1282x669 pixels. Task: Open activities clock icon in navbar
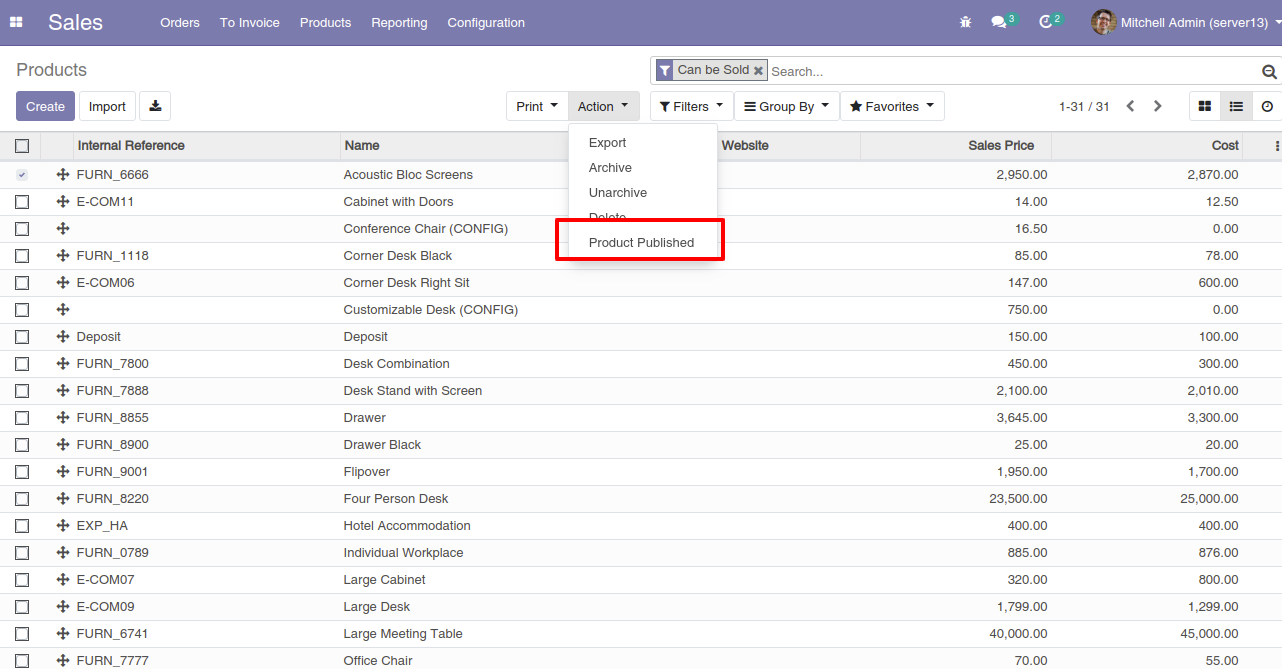point(1046,22)
